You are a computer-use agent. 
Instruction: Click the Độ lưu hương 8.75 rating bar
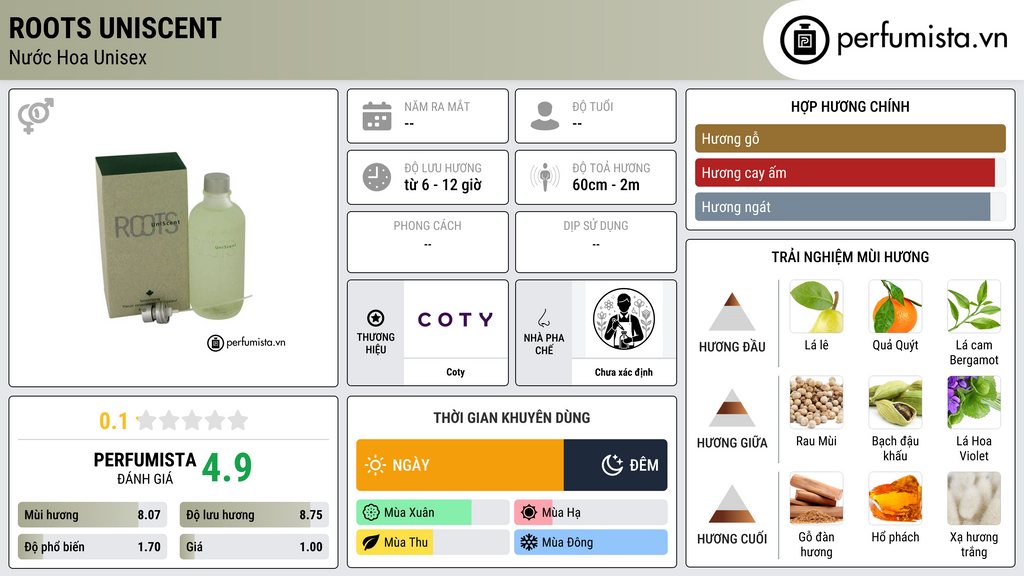(254, 515)
